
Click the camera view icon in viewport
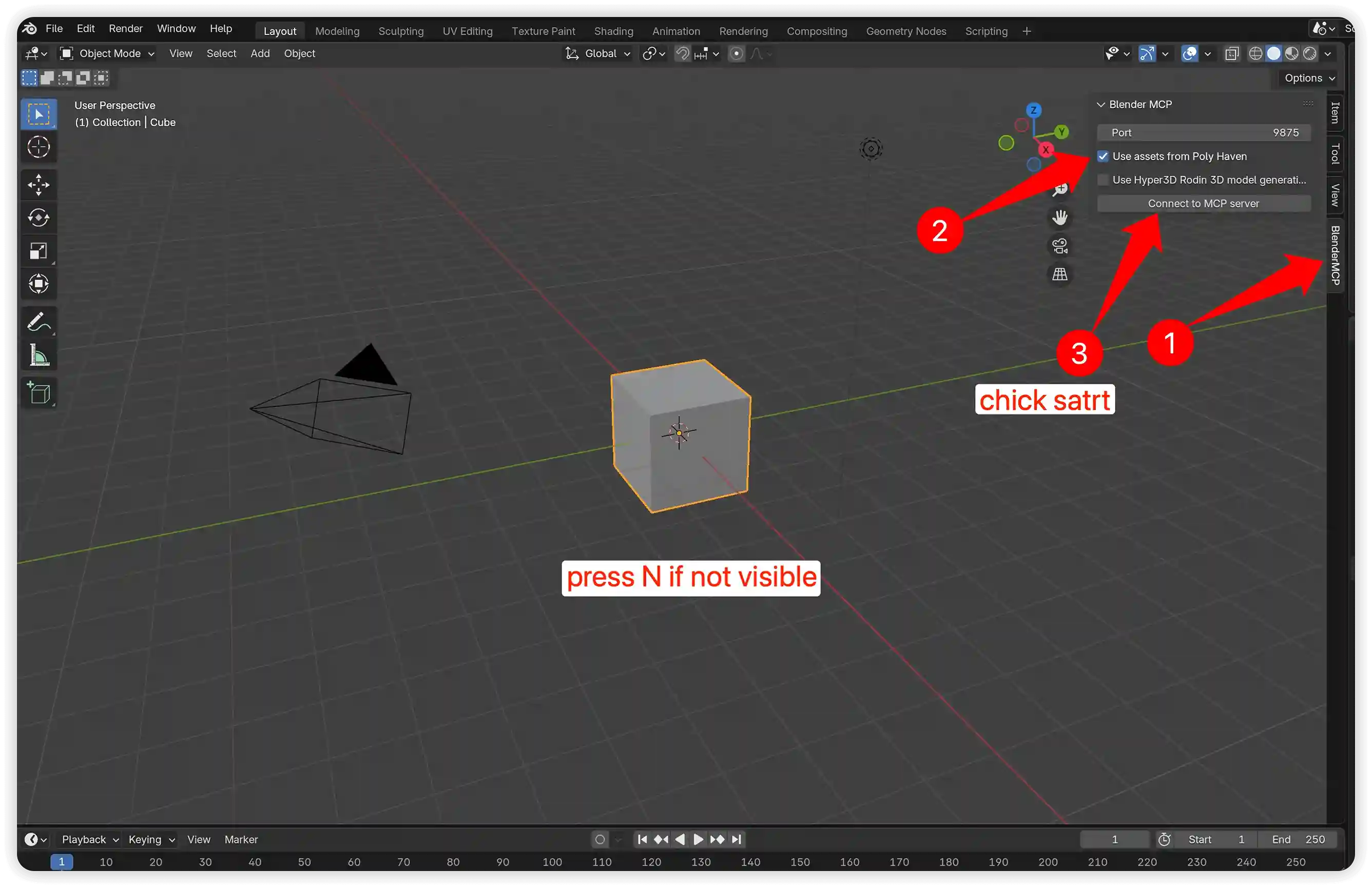pos(1059,246)
